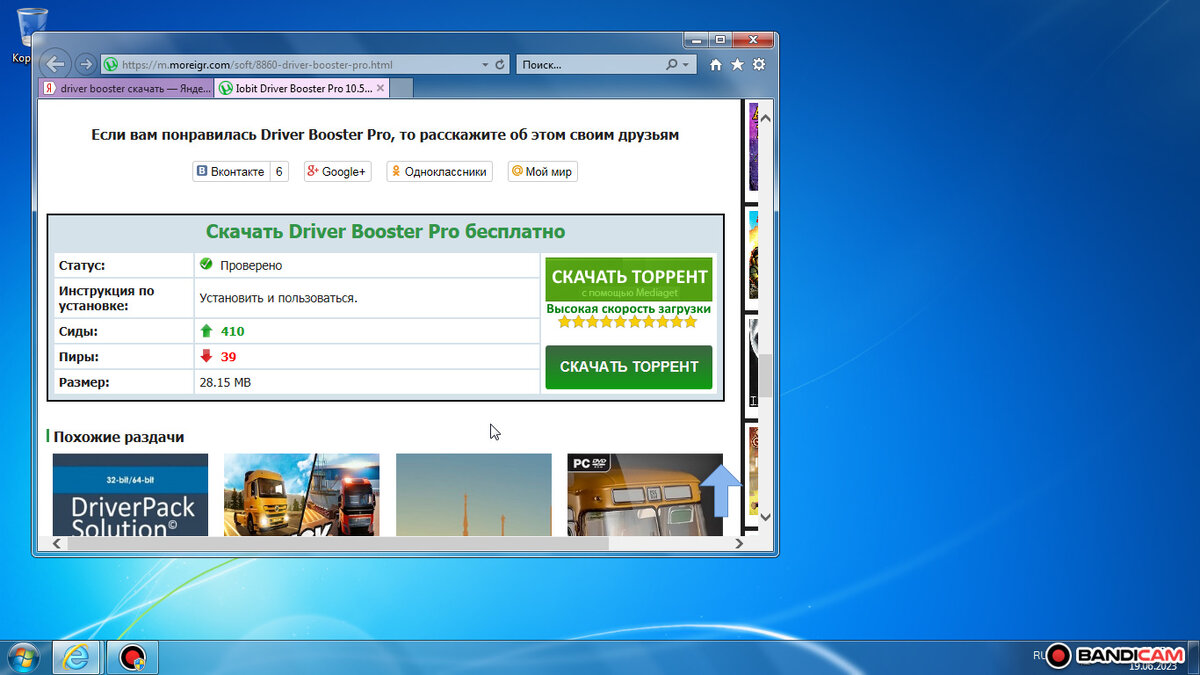Click the browser Back arrow button
Screen dimensions: 1200x675
(x=56, y=63)
